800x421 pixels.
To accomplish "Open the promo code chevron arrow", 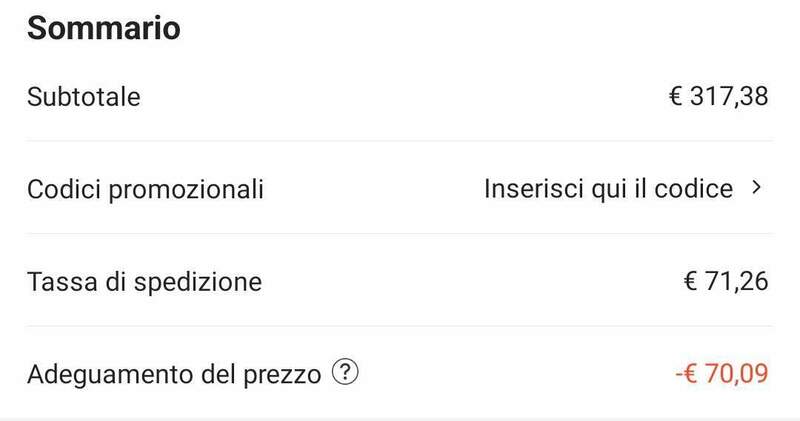I will (756, 188).
